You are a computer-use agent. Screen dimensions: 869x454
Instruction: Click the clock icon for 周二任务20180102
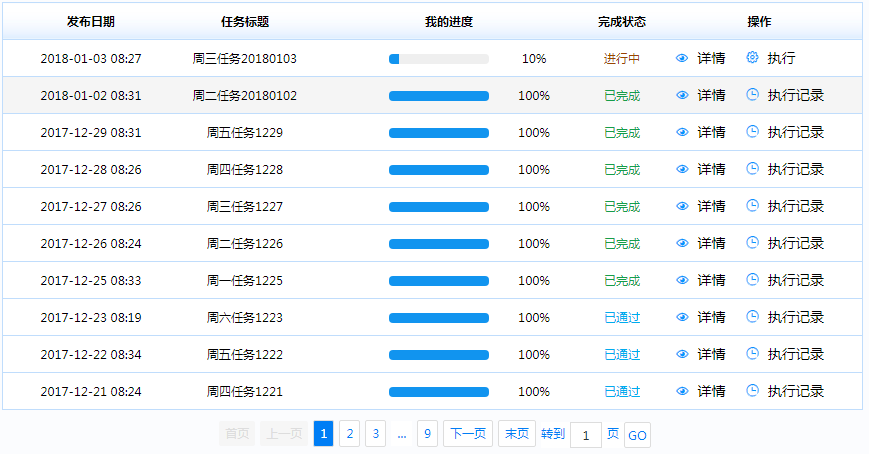pos(753,95)
